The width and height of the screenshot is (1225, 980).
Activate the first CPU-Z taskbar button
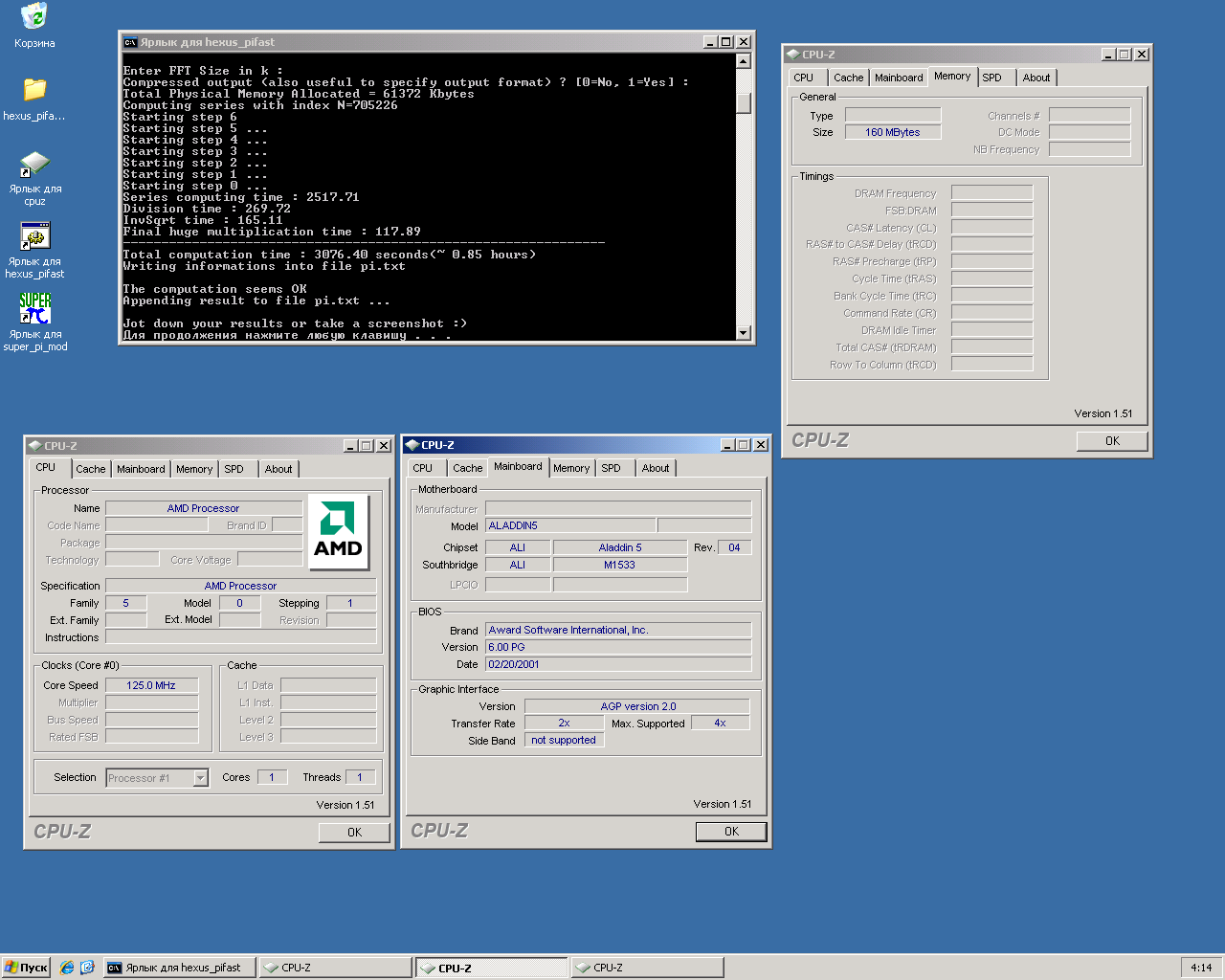(x=335, y=968)
